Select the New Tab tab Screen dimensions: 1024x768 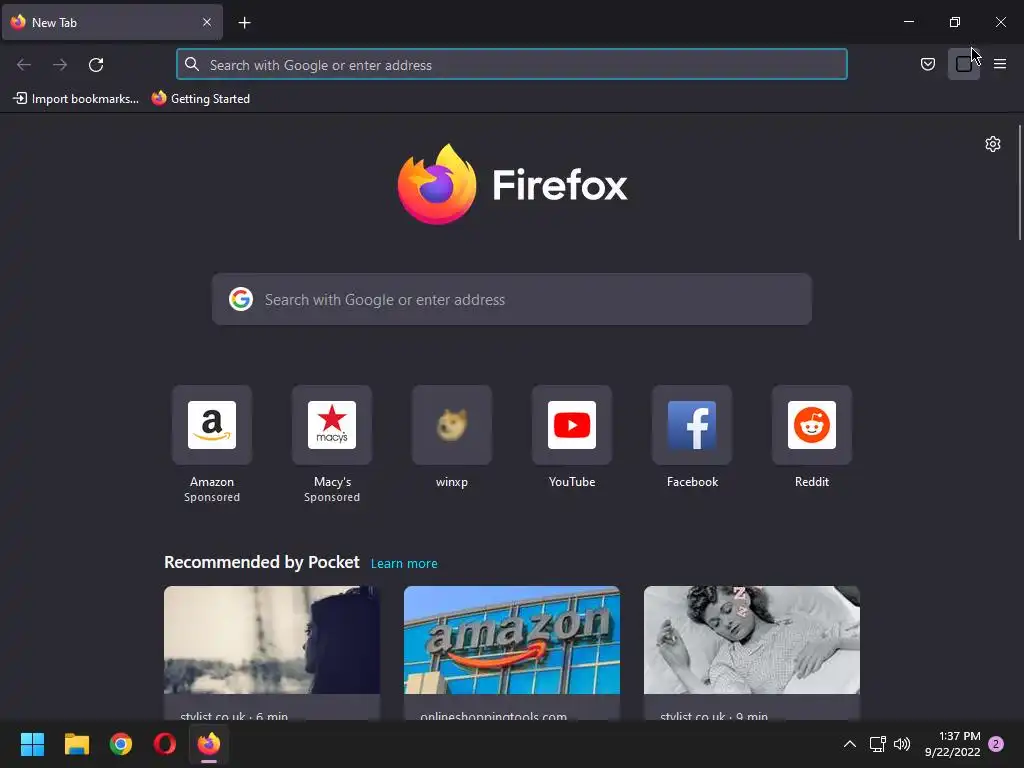pos(112,22)
